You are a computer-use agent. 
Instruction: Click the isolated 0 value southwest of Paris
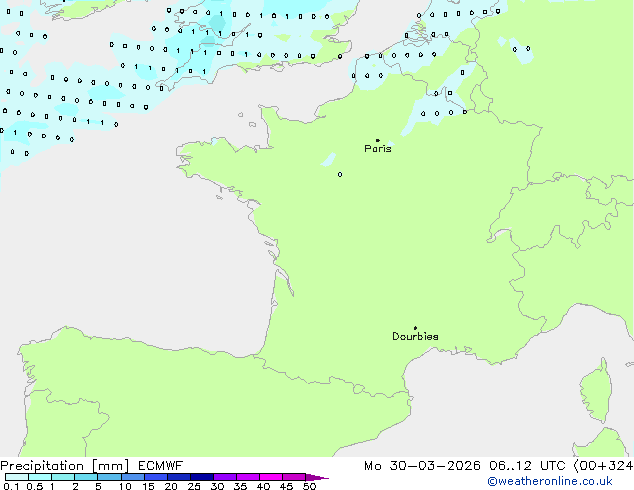tap(340, 174)
